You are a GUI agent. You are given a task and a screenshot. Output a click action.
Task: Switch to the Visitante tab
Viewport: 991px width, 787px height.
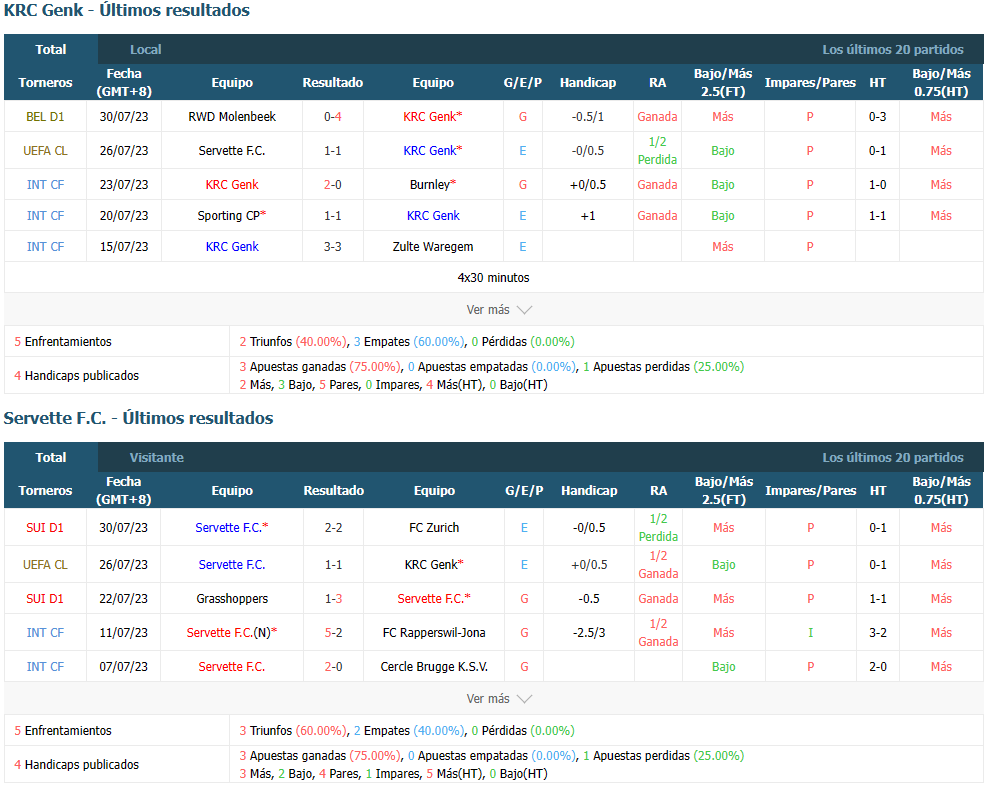(x=157, y=457)
